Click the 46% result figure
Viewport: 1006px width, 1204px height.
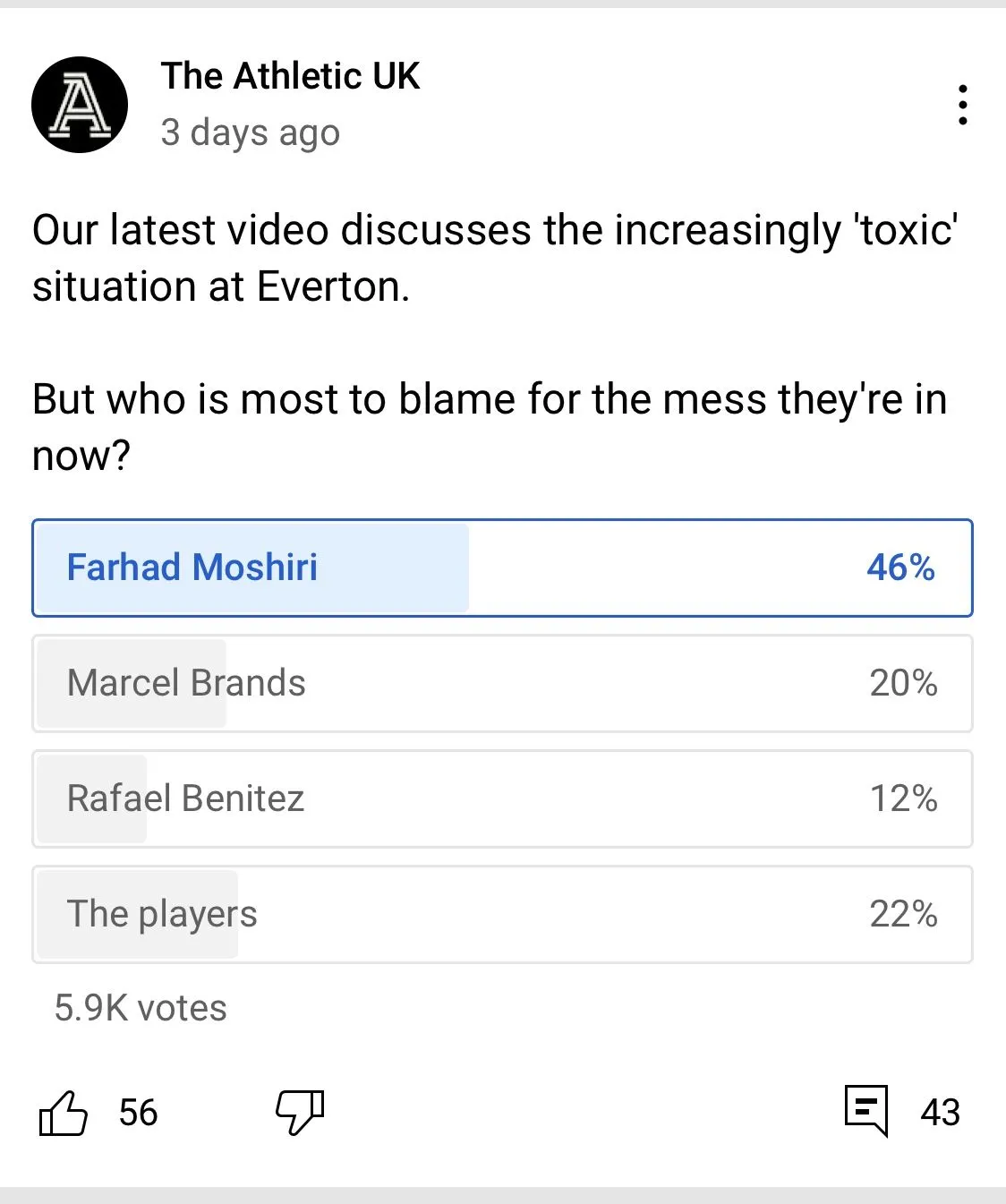tap(900, 568)
